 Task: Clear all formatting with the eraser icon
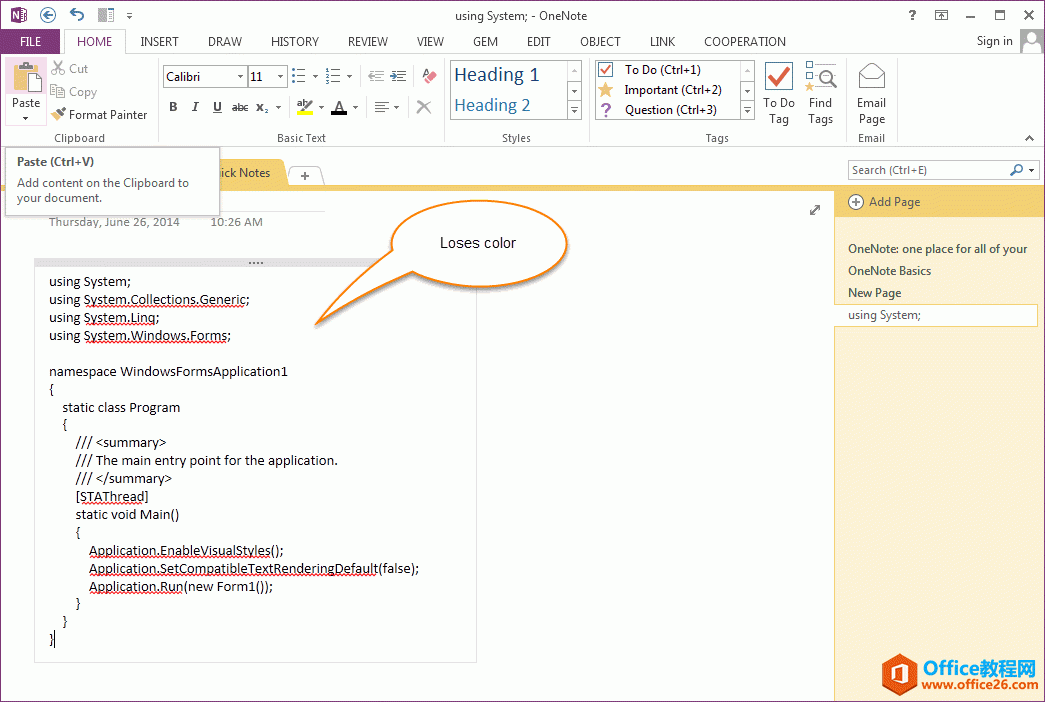[x=429, y=76]
